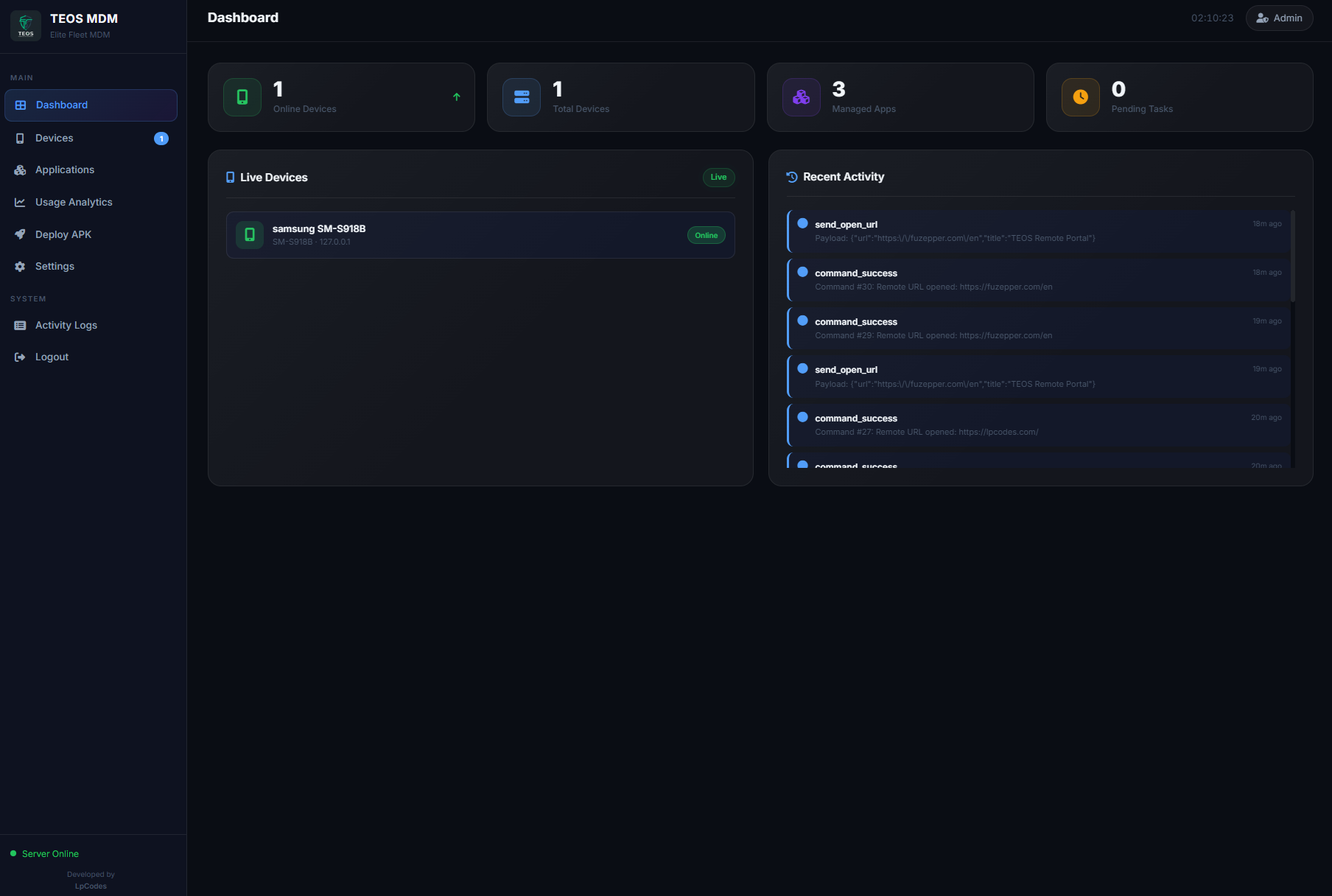The height and width of the screenshot is (896, 1332).
Task: View the Activity Logs section
Action: coord(66,326)
